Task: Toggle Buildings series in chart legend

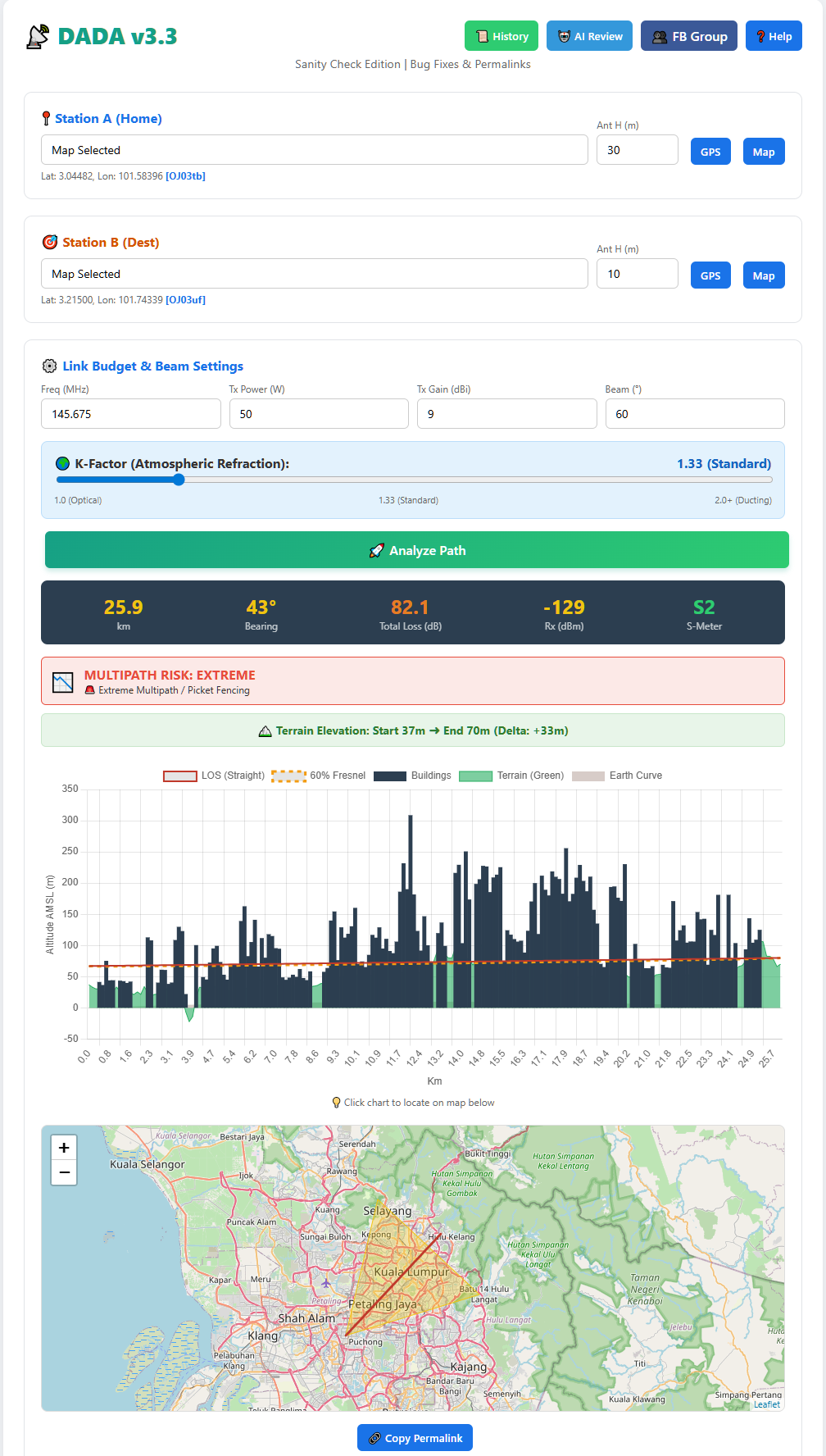Action: [412, 776]
